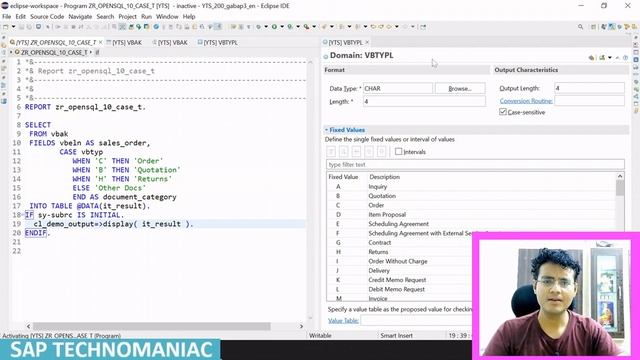
Task: Click the blue circular toolbar icon
Action: (x=156, y=27)
